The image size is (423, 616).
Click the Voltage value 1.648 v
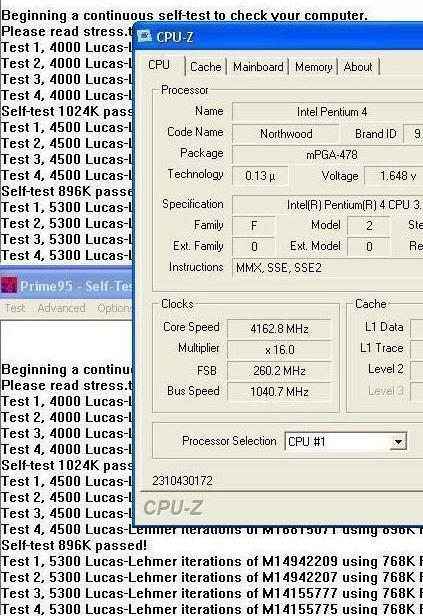click(x=394, y=176)
